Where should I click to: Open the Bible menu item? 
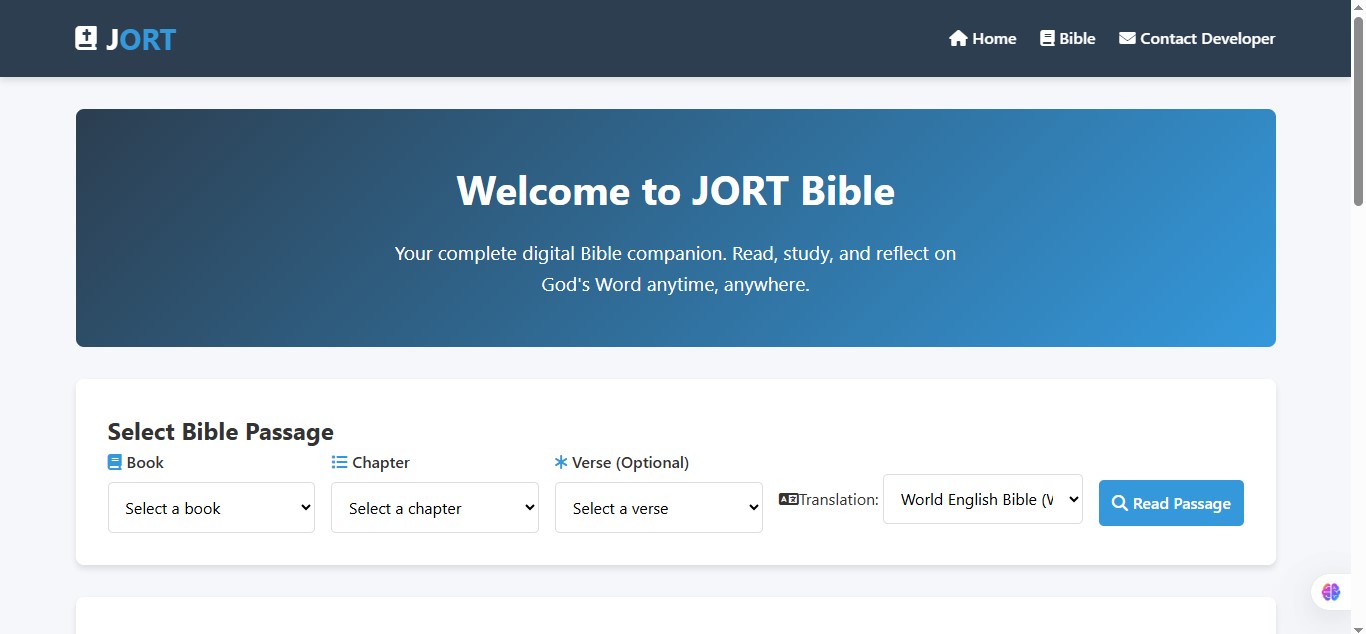coord(1075,38)
